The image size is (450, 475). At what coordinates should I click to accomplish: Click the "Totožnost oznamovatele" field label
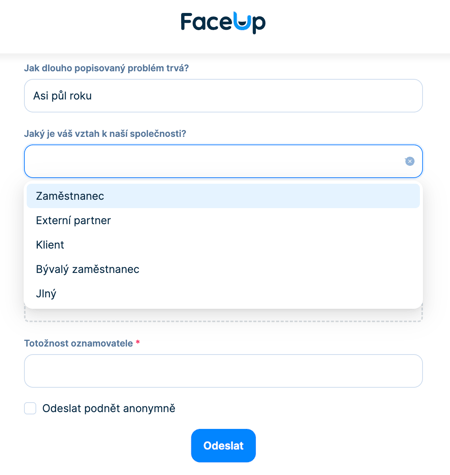[78, 343]
